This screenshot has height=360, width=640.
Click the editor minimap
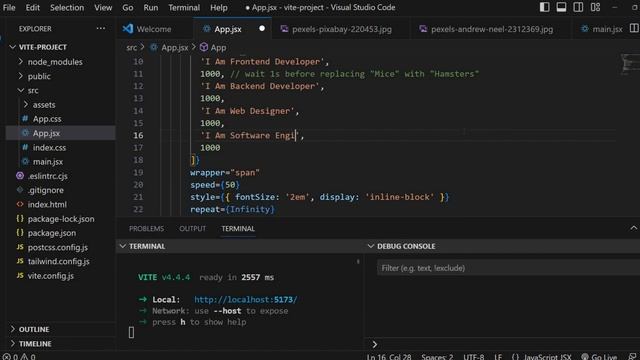(x=630, y=64)
